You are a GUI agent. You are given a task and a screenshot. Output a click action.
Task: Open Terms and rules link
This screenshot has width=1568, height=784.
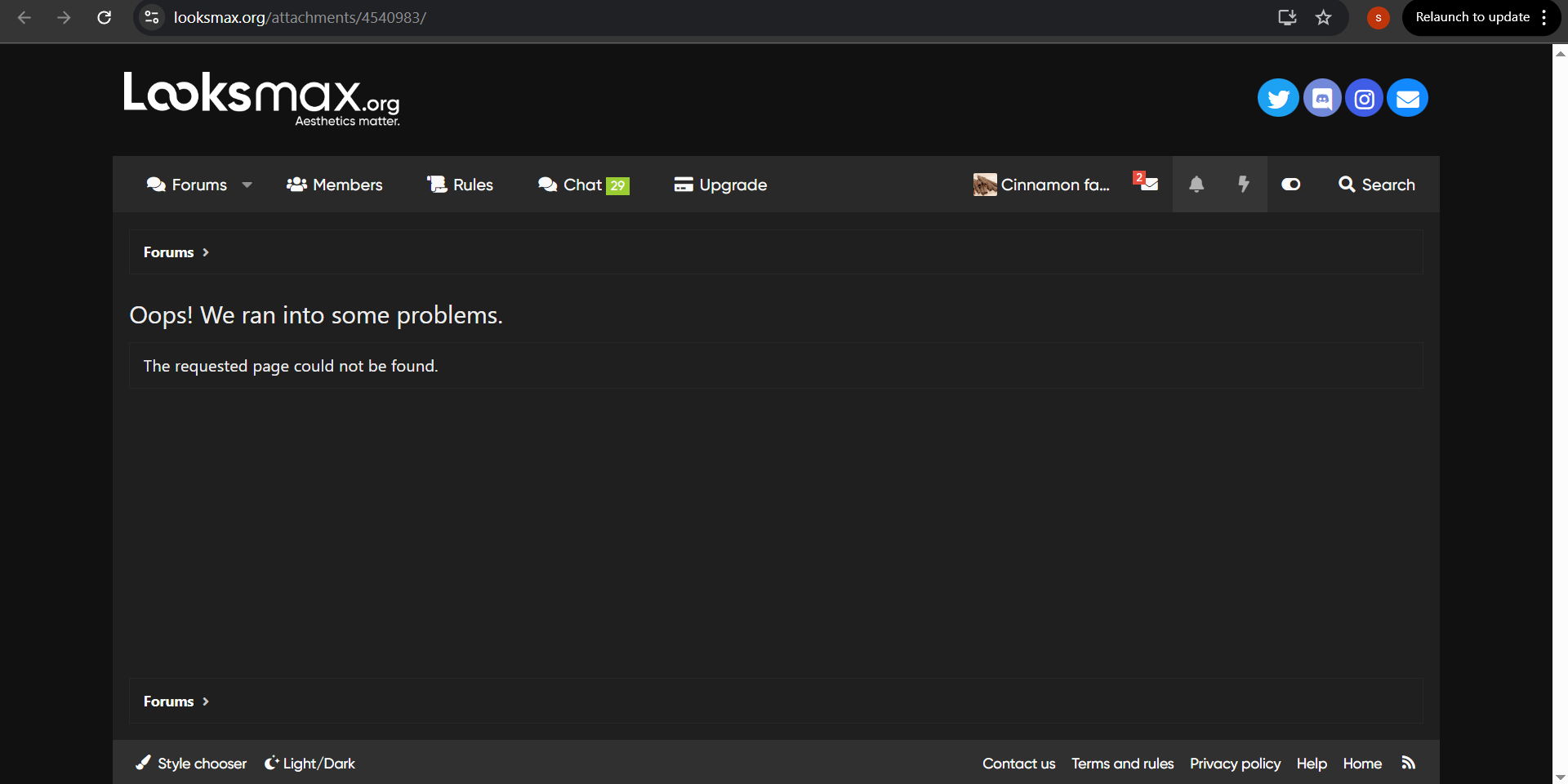[1122, 763]
